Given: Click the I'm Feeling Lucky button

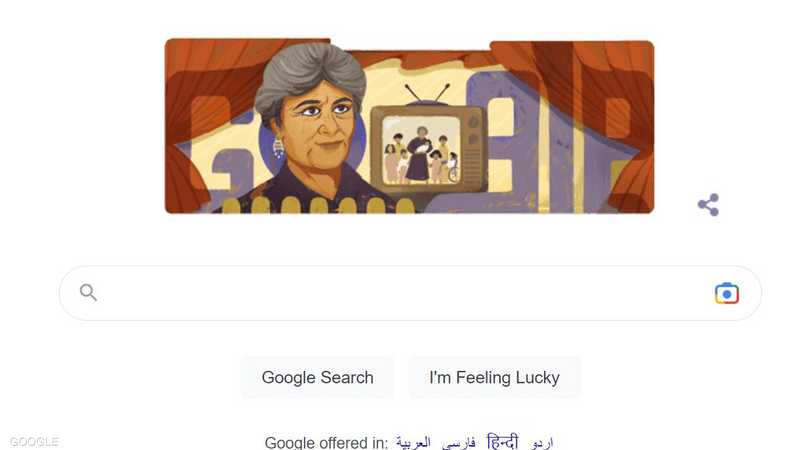Looking at the screenshot, I should pyautogui.click(x=494, y=378).
